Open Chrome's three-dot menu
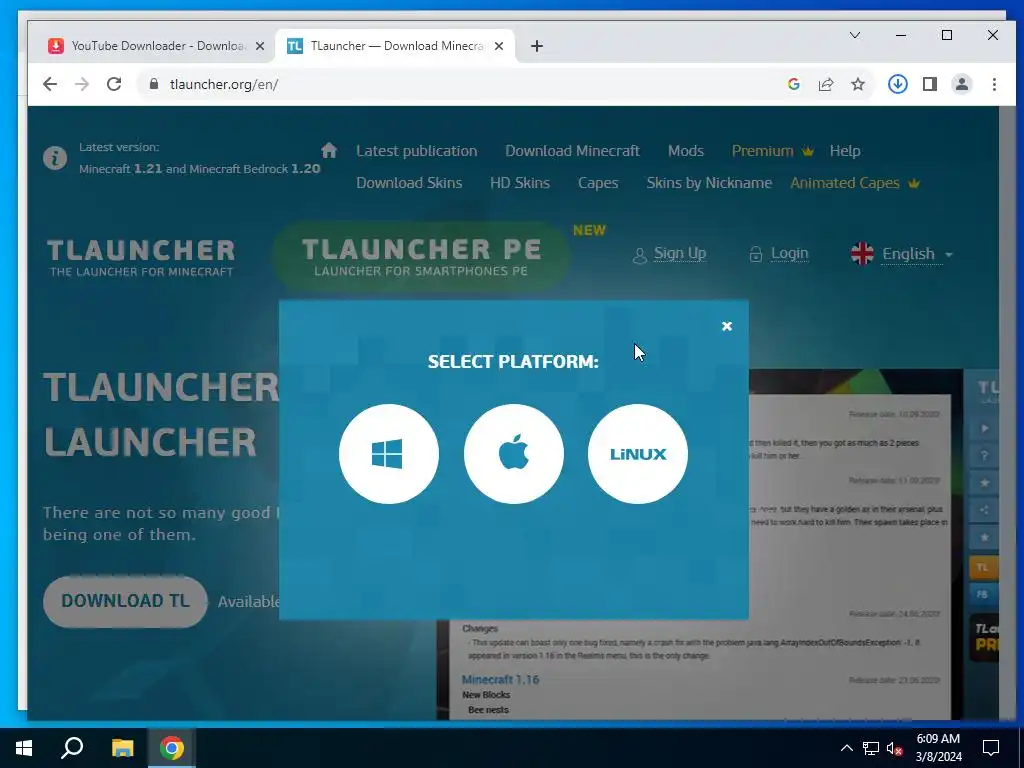Screen dimensions: 1024x768 tap(994, 84)
